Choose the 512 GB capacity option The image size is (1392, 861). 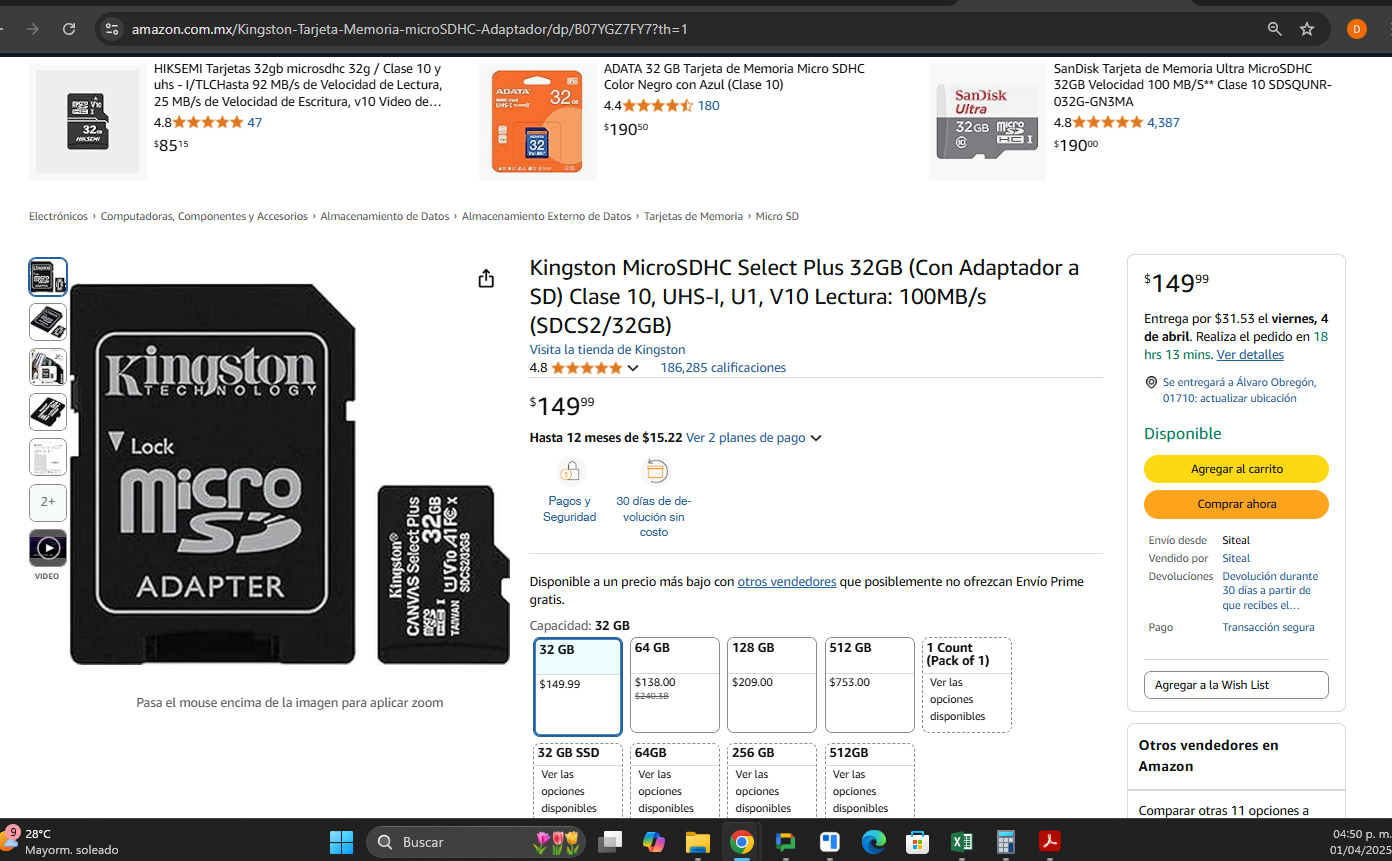869,685
